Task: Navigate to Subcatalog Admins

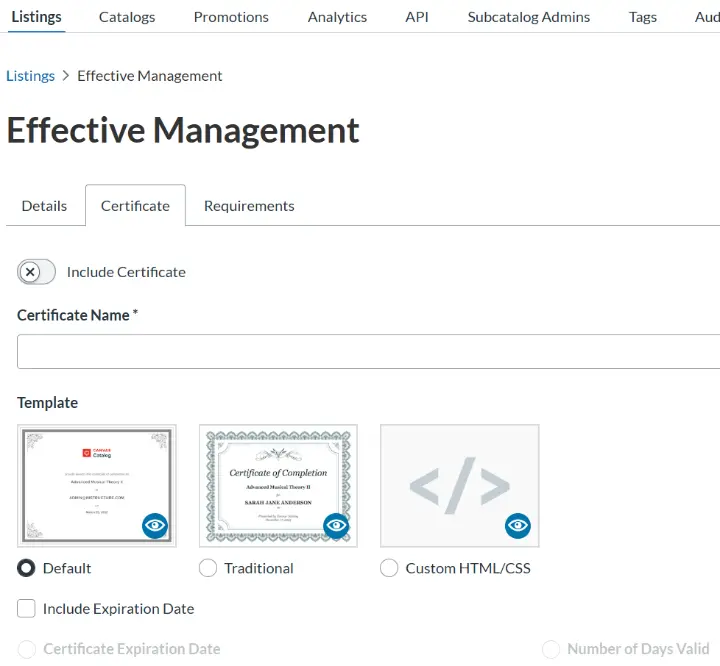Action: 528,17
